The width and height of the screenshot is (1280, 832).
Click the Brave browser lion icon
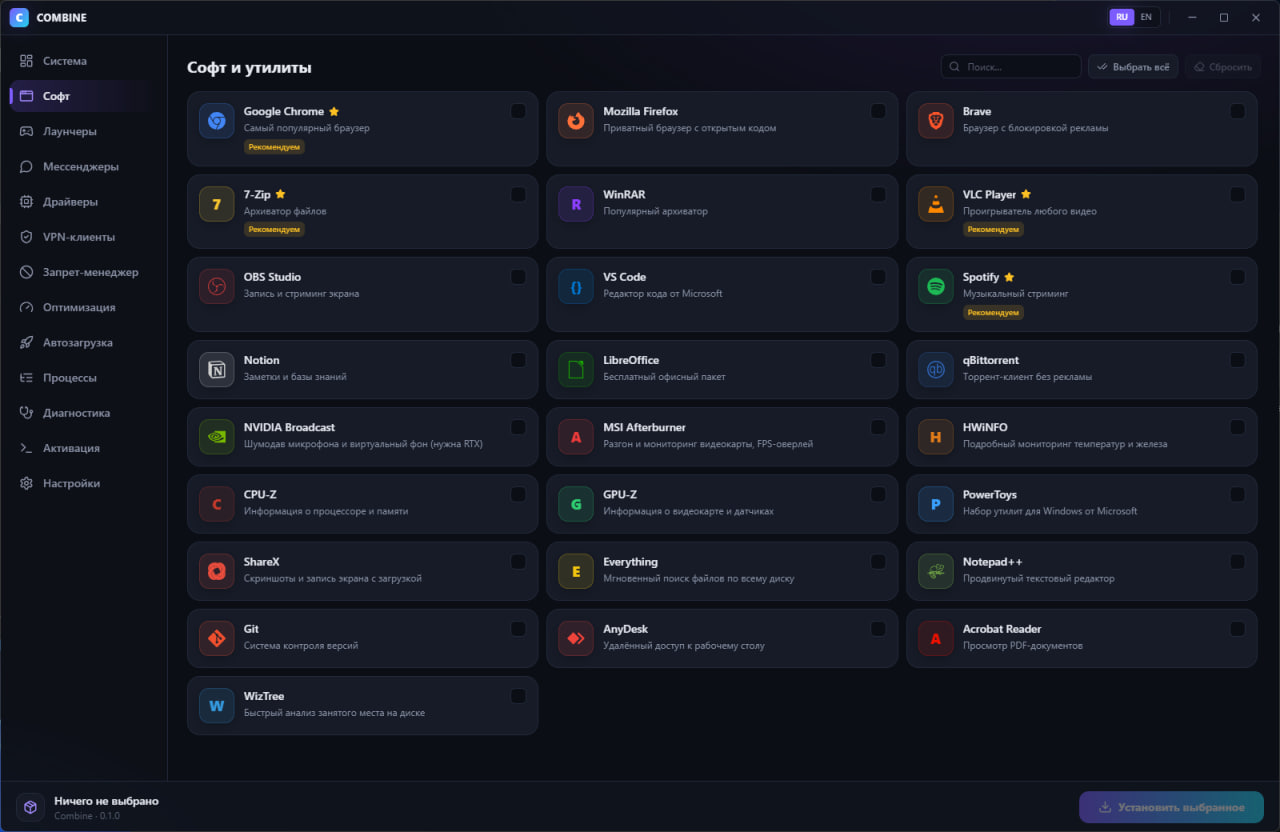(936, 121)
